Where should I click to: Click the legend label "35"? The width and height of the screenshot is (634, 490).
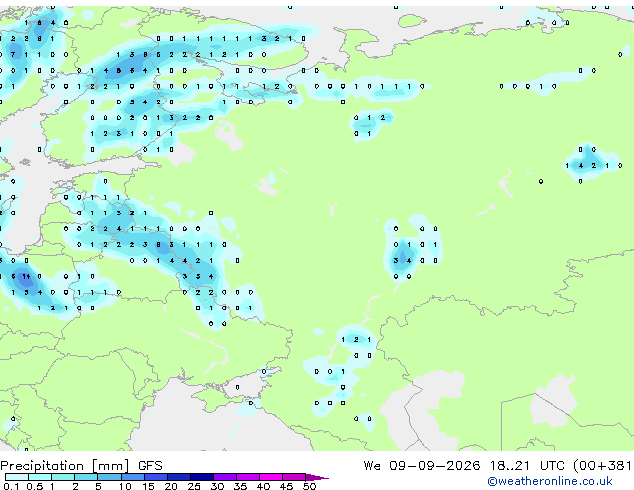tap(240, 486)
